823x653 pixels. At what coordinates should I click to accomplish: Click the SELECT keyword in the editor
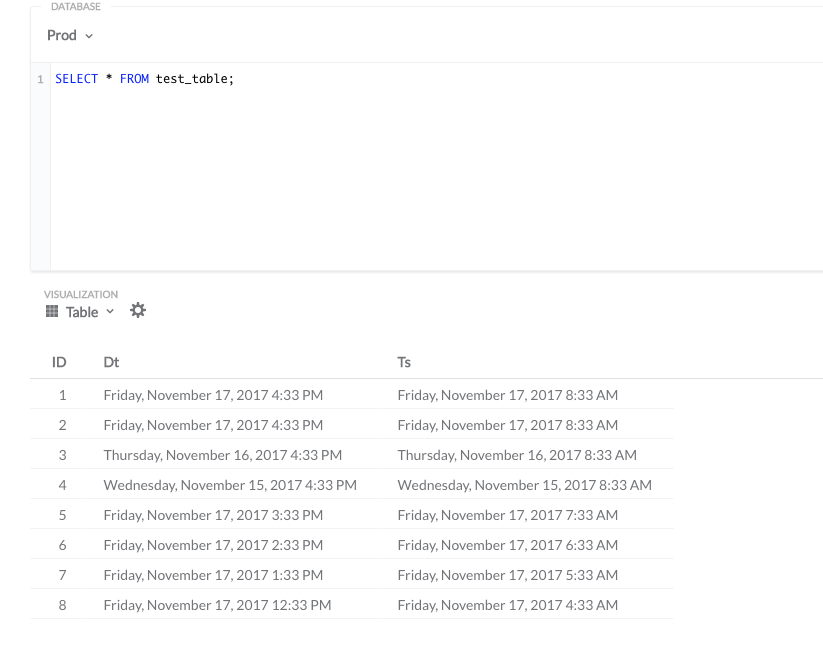coord(76,78)
